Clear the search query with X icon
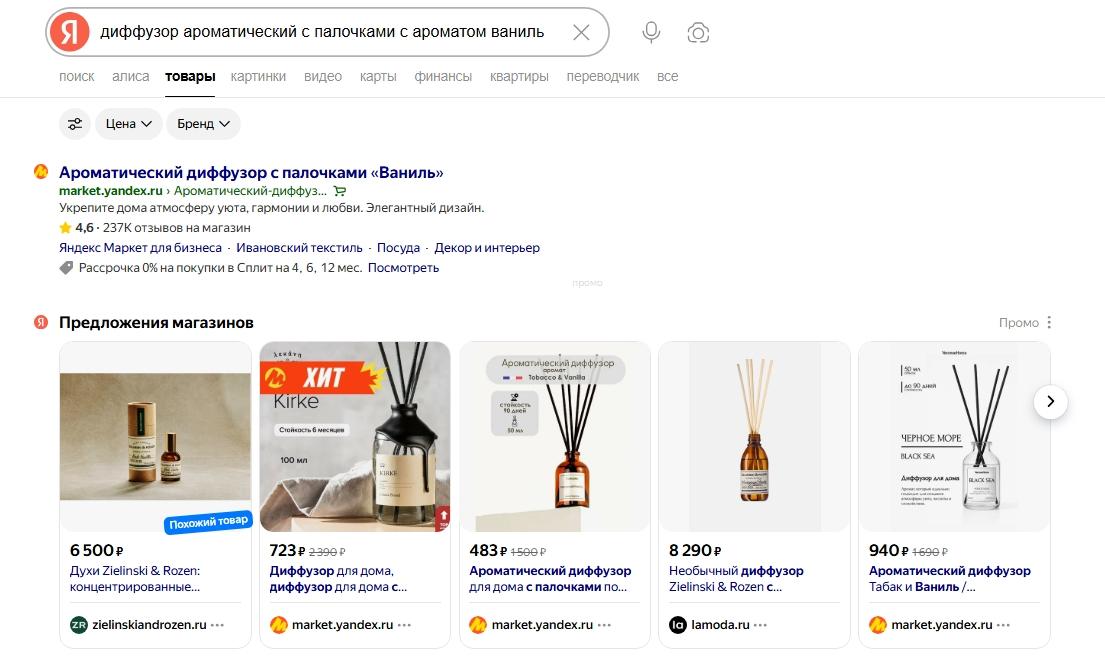 (x=581, y=32)
